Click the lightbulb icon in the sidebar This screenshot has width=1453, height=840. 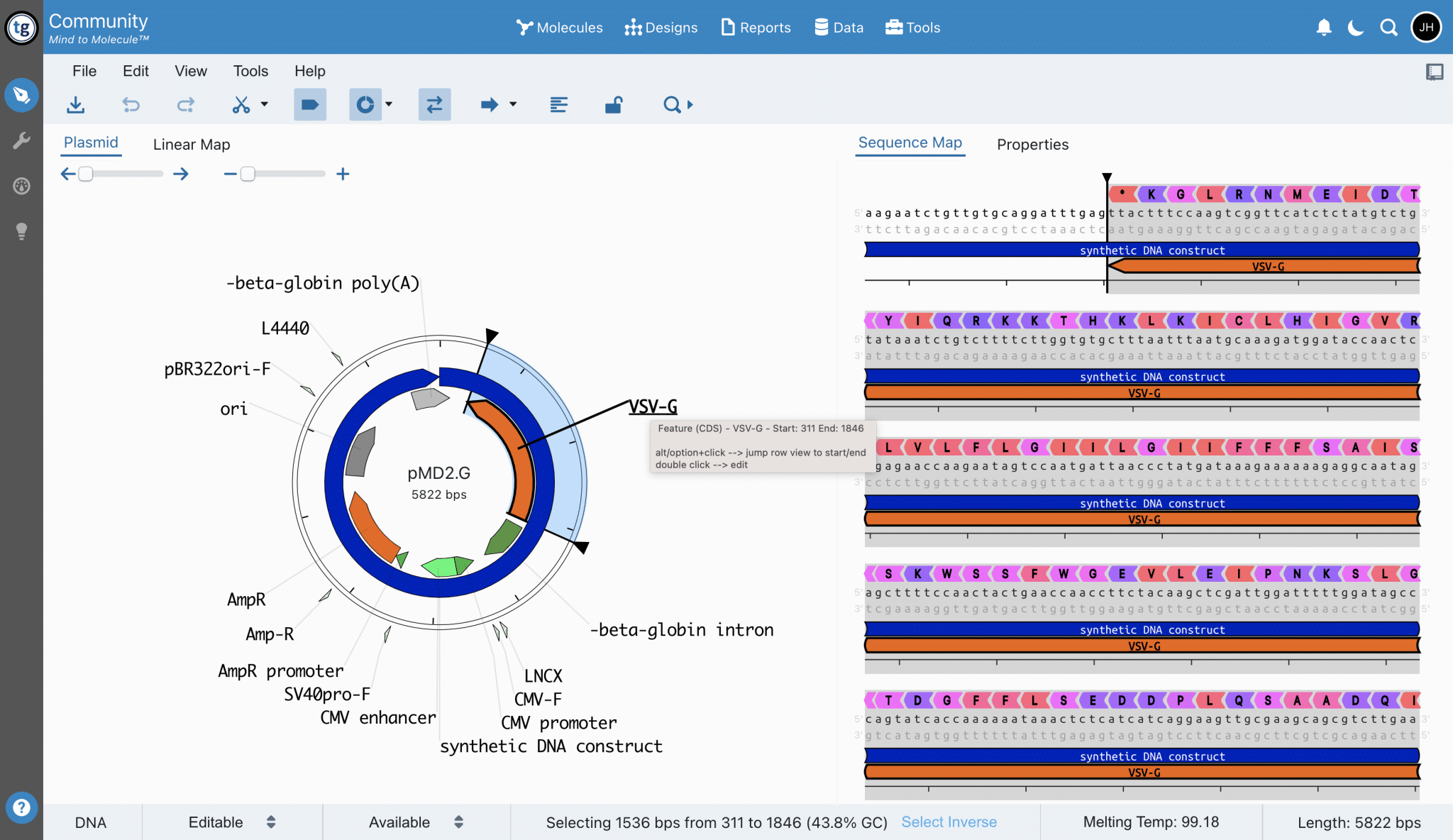pyautogui.click(x=21, y=231)
